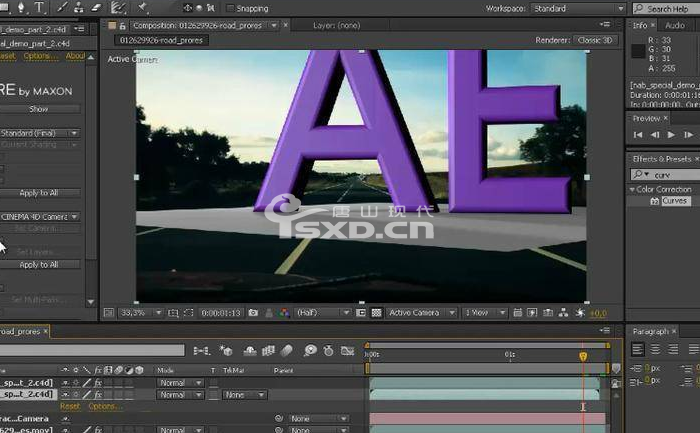The image size is (700, 433).
Task: Open the Composition tab dropdown arrow
Action: coord(274,25)
